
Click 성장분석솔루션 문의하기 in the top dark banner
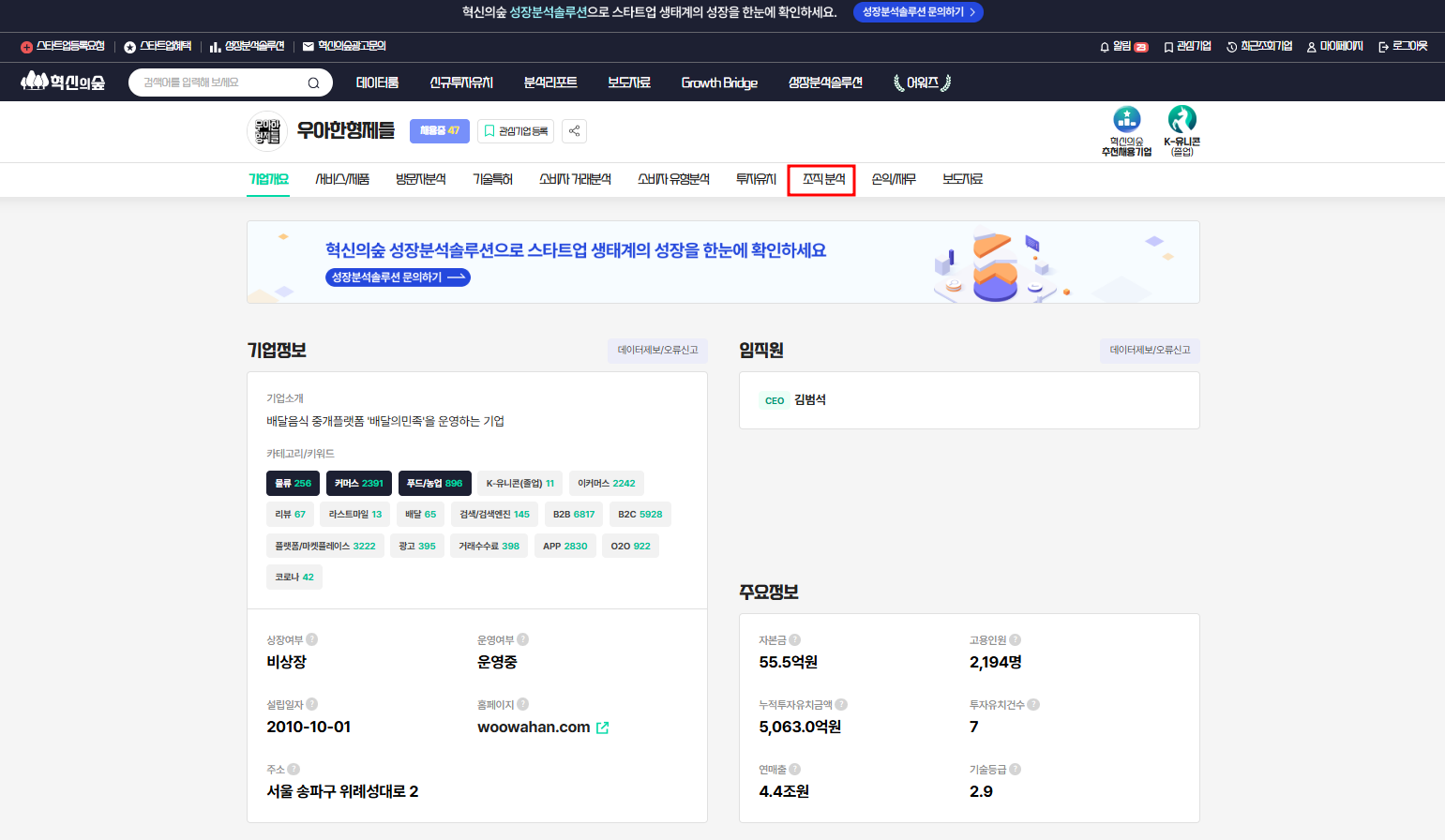(918, 12)
